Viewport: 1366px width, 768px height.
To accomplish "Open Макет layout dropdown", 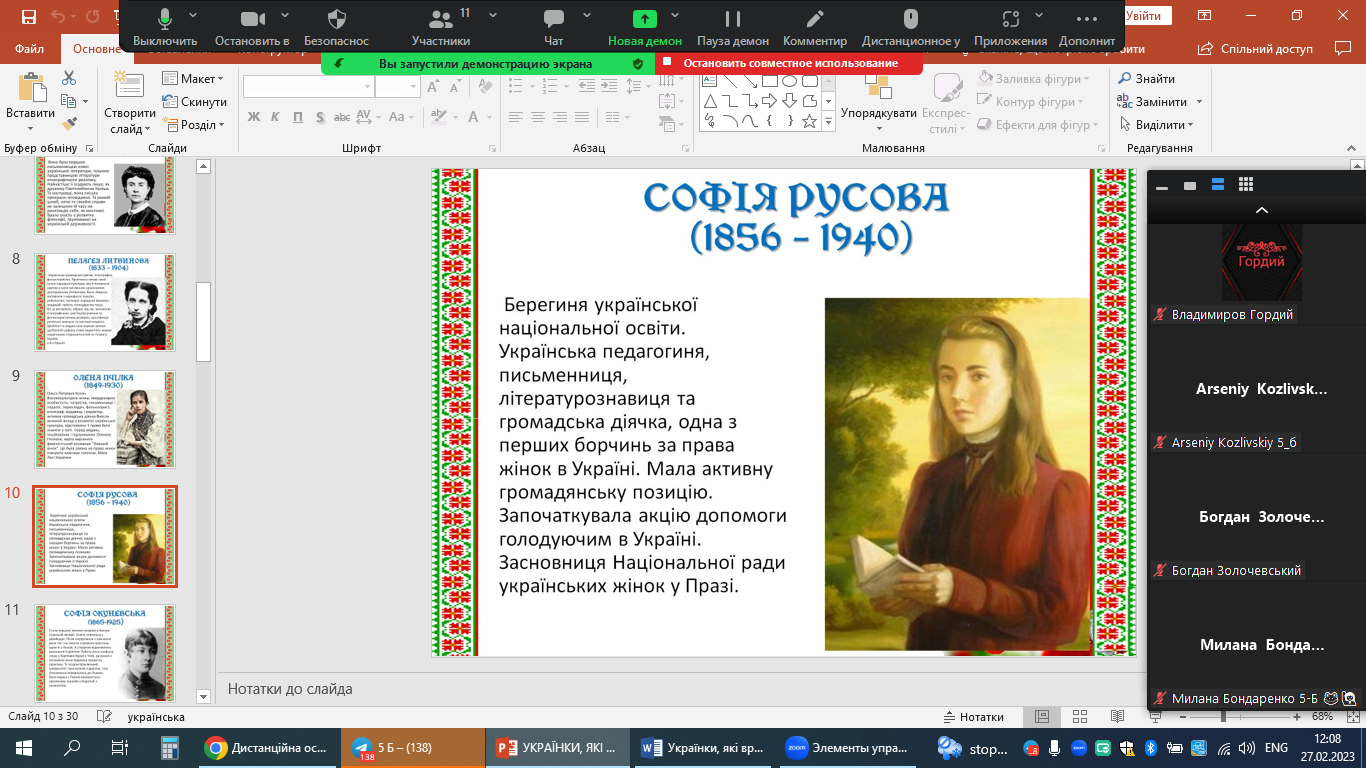I will click(194, 79).
